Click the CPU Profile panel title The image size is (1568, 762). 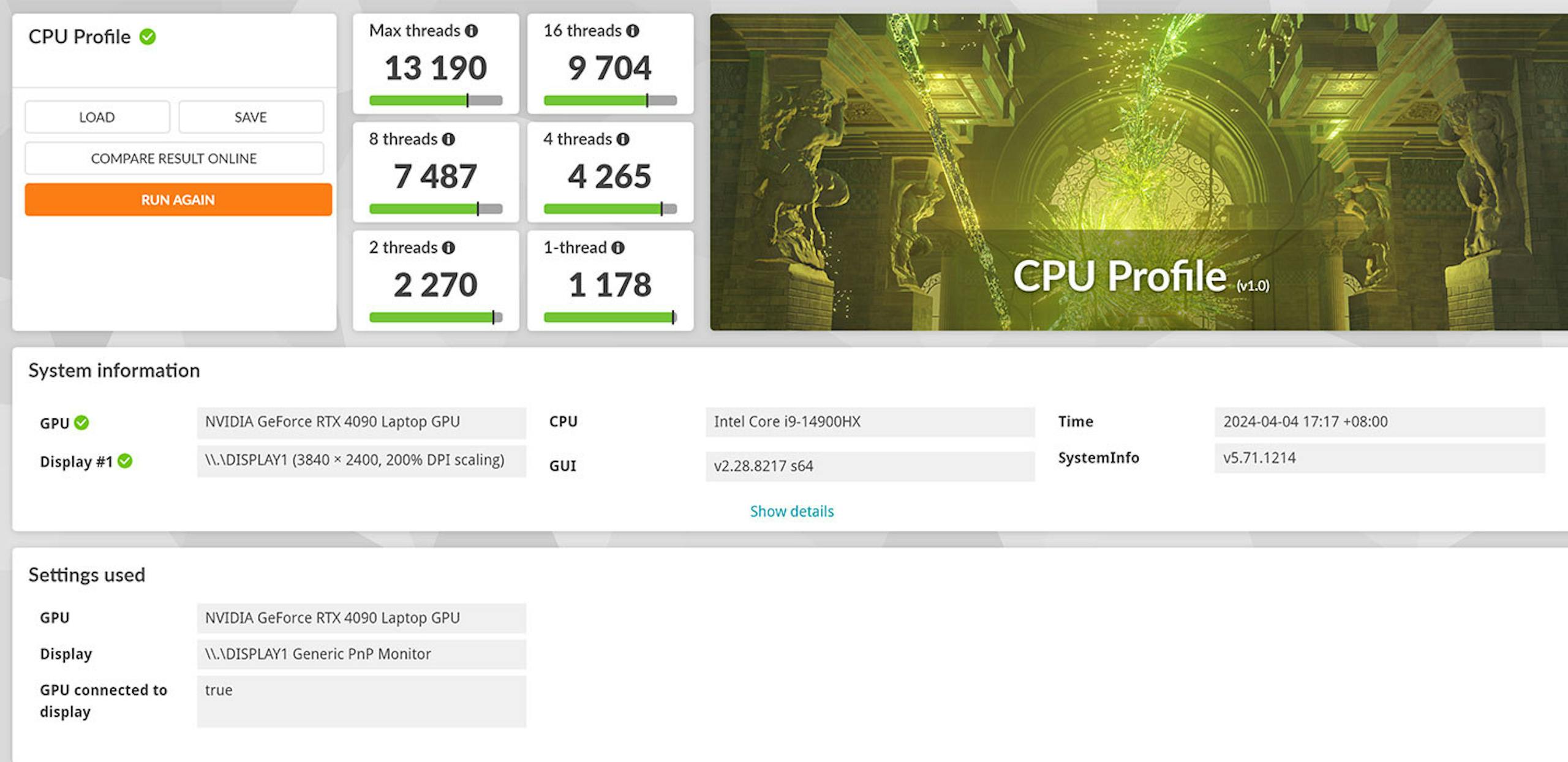coord(80,37)
